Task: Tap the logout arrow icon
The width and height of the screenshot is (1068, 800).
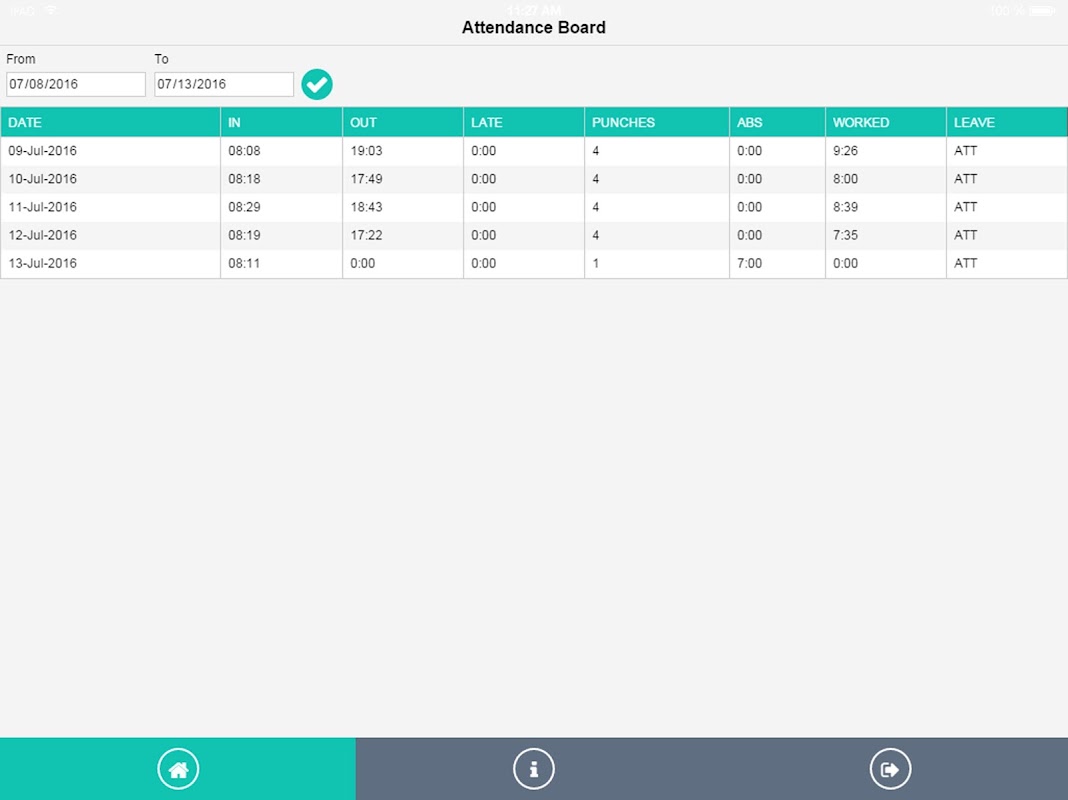Action: click(890, 769)
